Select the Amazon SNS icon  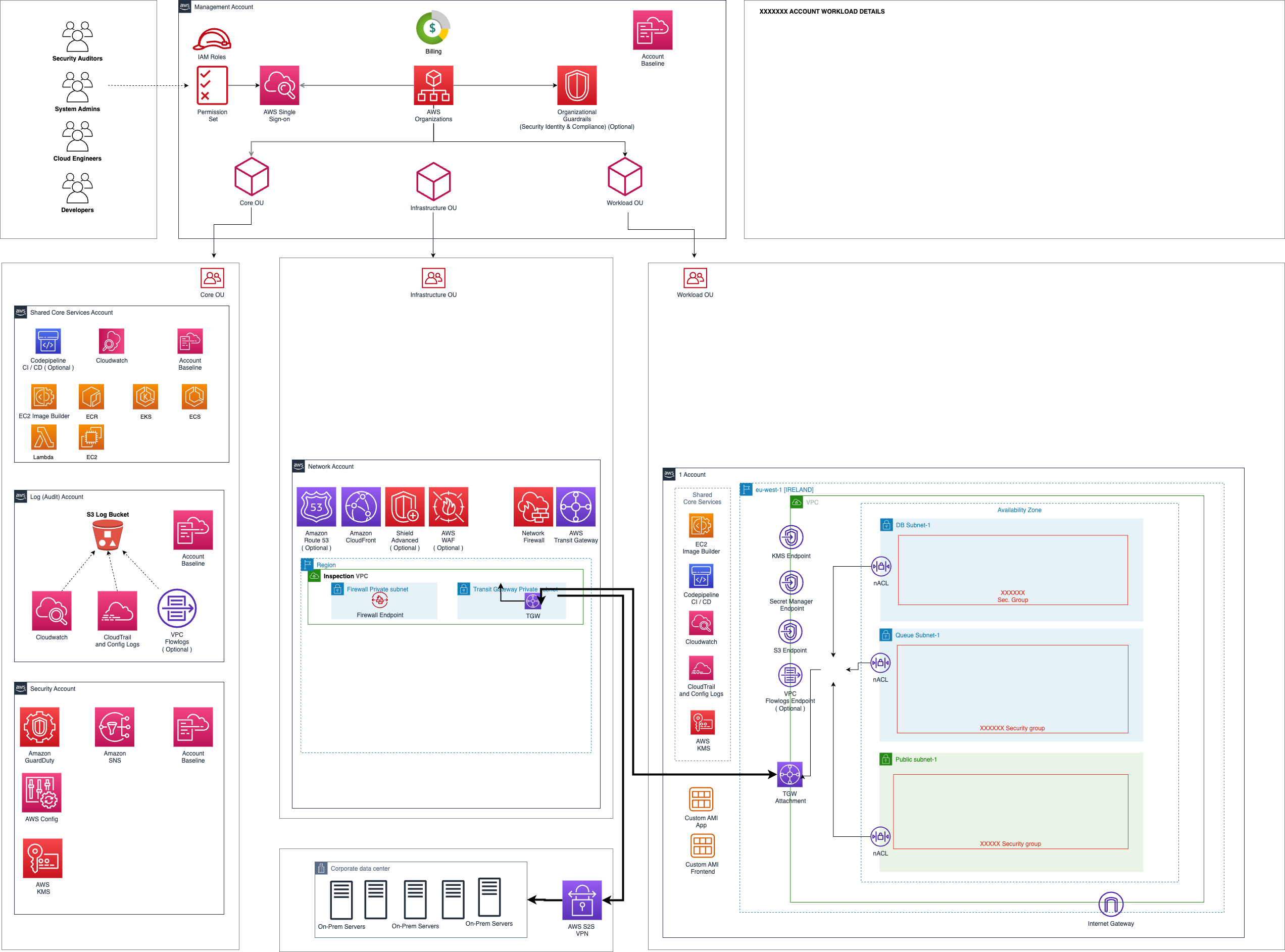tap(115, 727)
